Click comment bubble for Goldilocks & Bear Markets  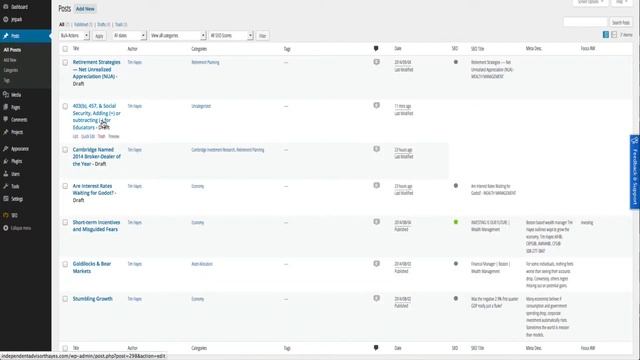(376, 264)
